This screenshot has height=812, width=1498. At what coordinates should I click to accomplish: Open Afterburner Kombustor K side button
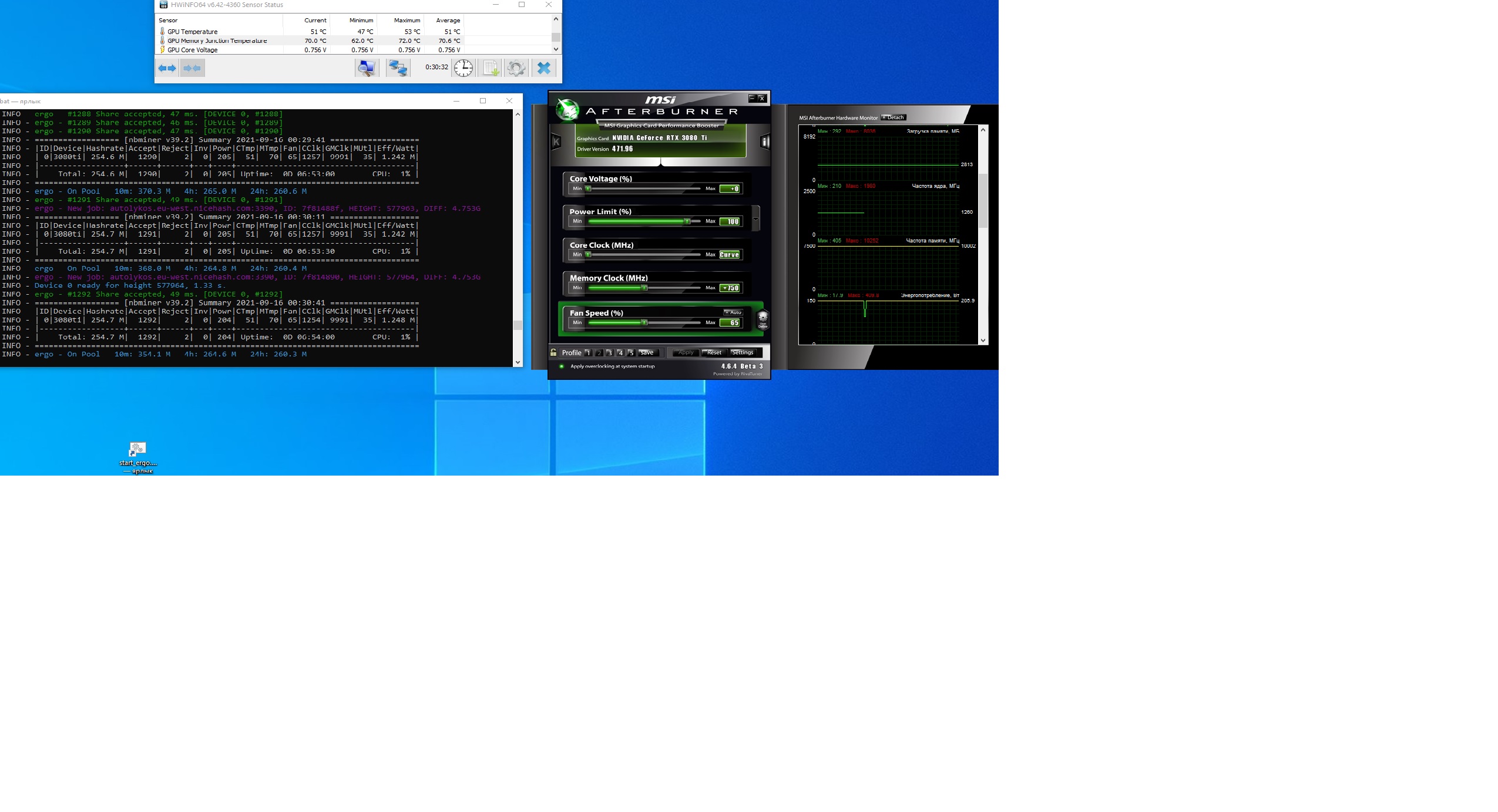(556, 141)
